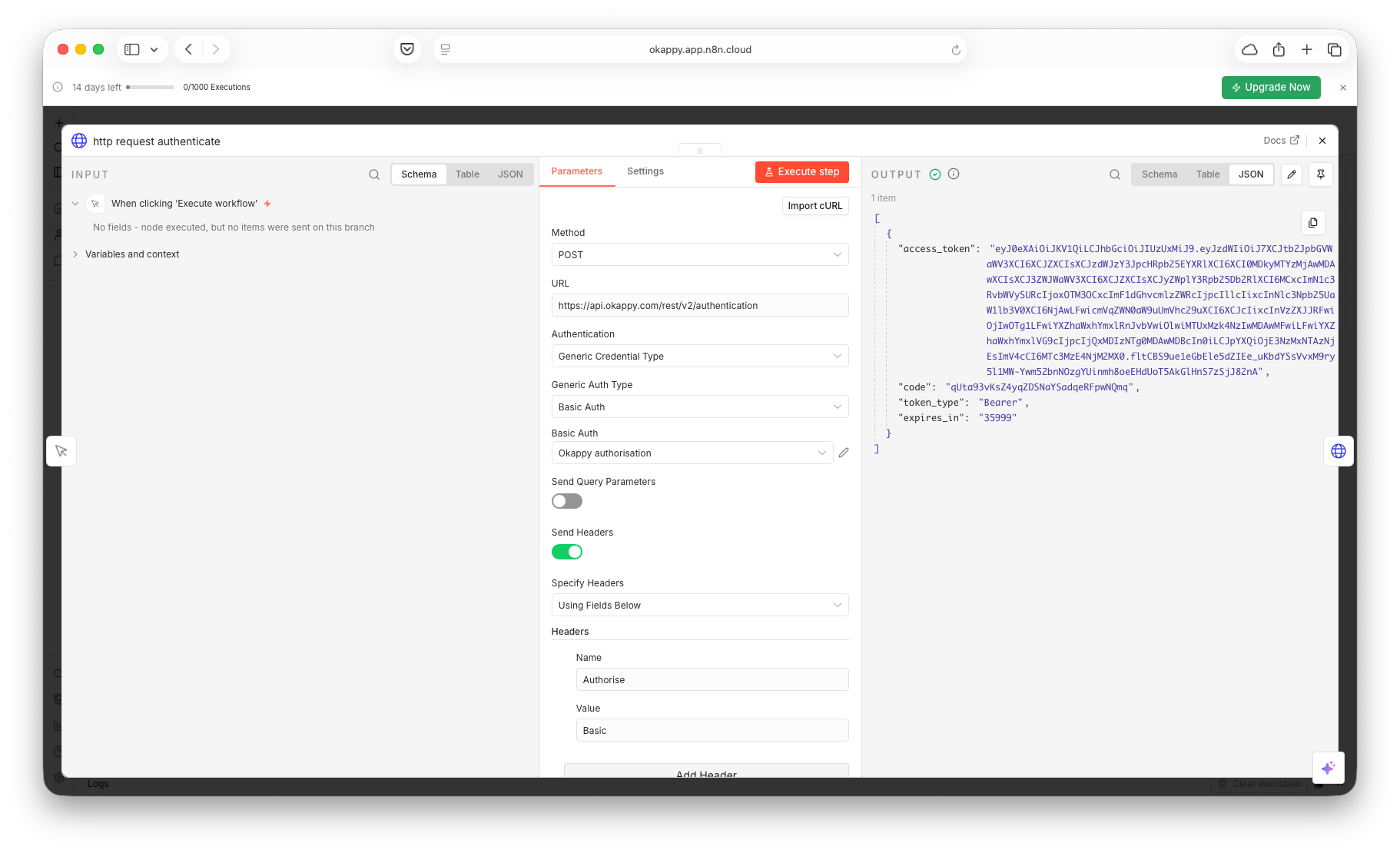Image resolution: width=1400 pixels, height=853 pixels.
Task: Click the Add Header button
Action: point(706,771)
